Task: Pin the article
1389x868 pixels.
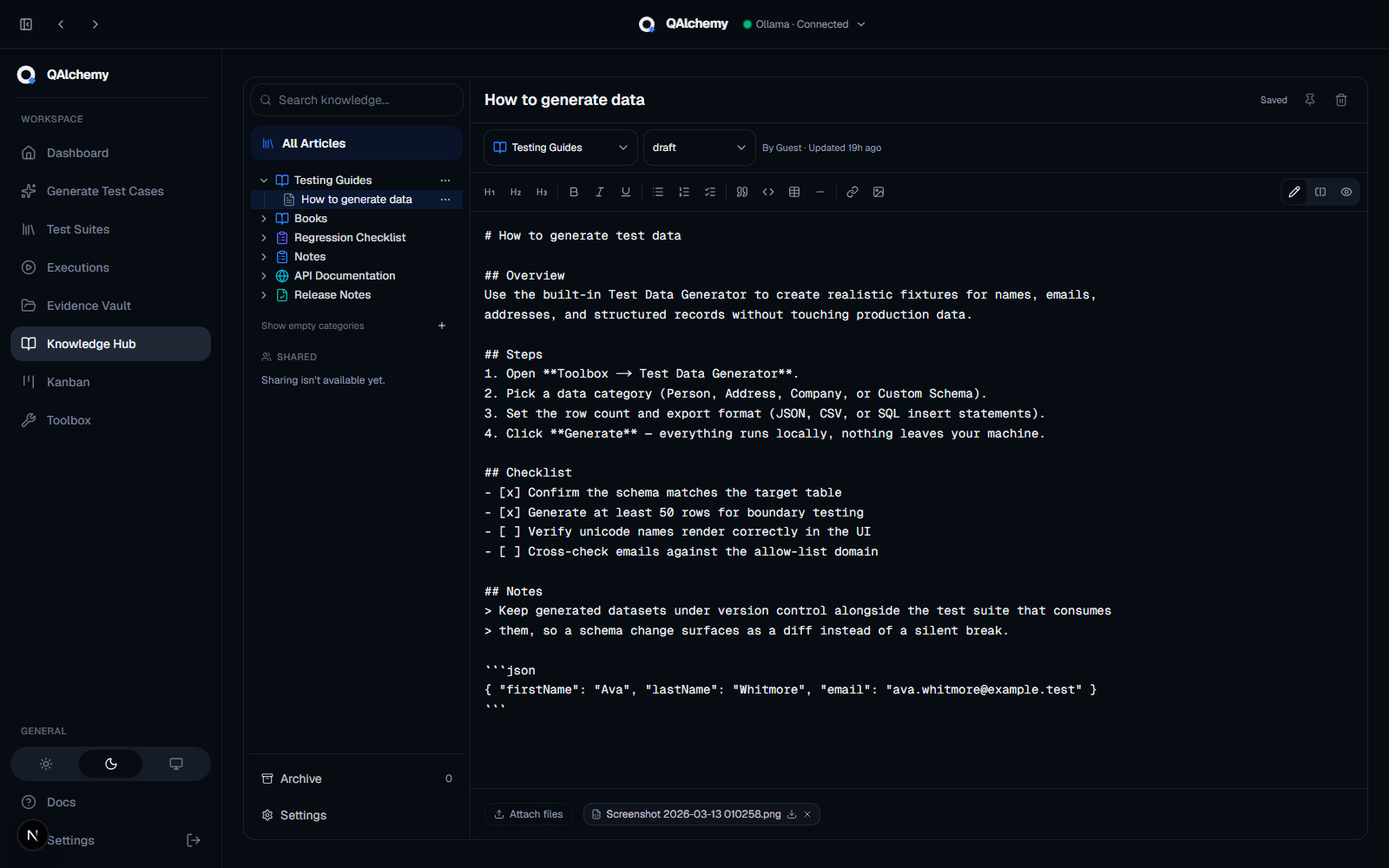Action: pyautogui.click(x=1310, y=100)
